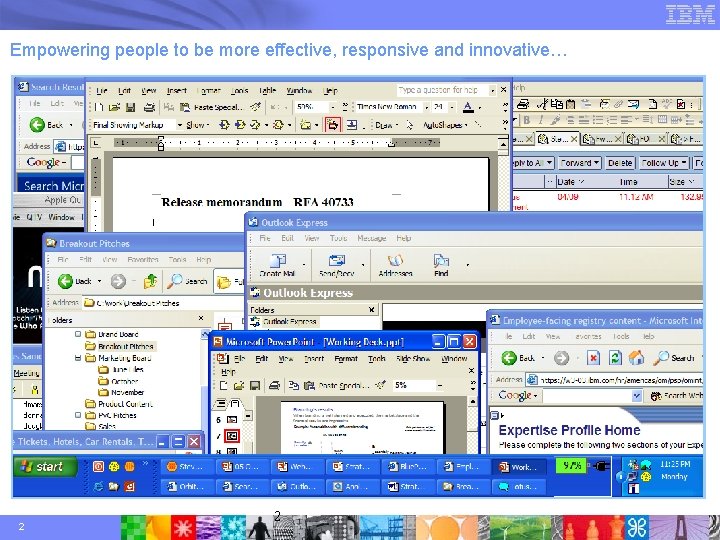Select the Product Content folder in tree
The width and height of the screenshot is (720, 540).
125,404
